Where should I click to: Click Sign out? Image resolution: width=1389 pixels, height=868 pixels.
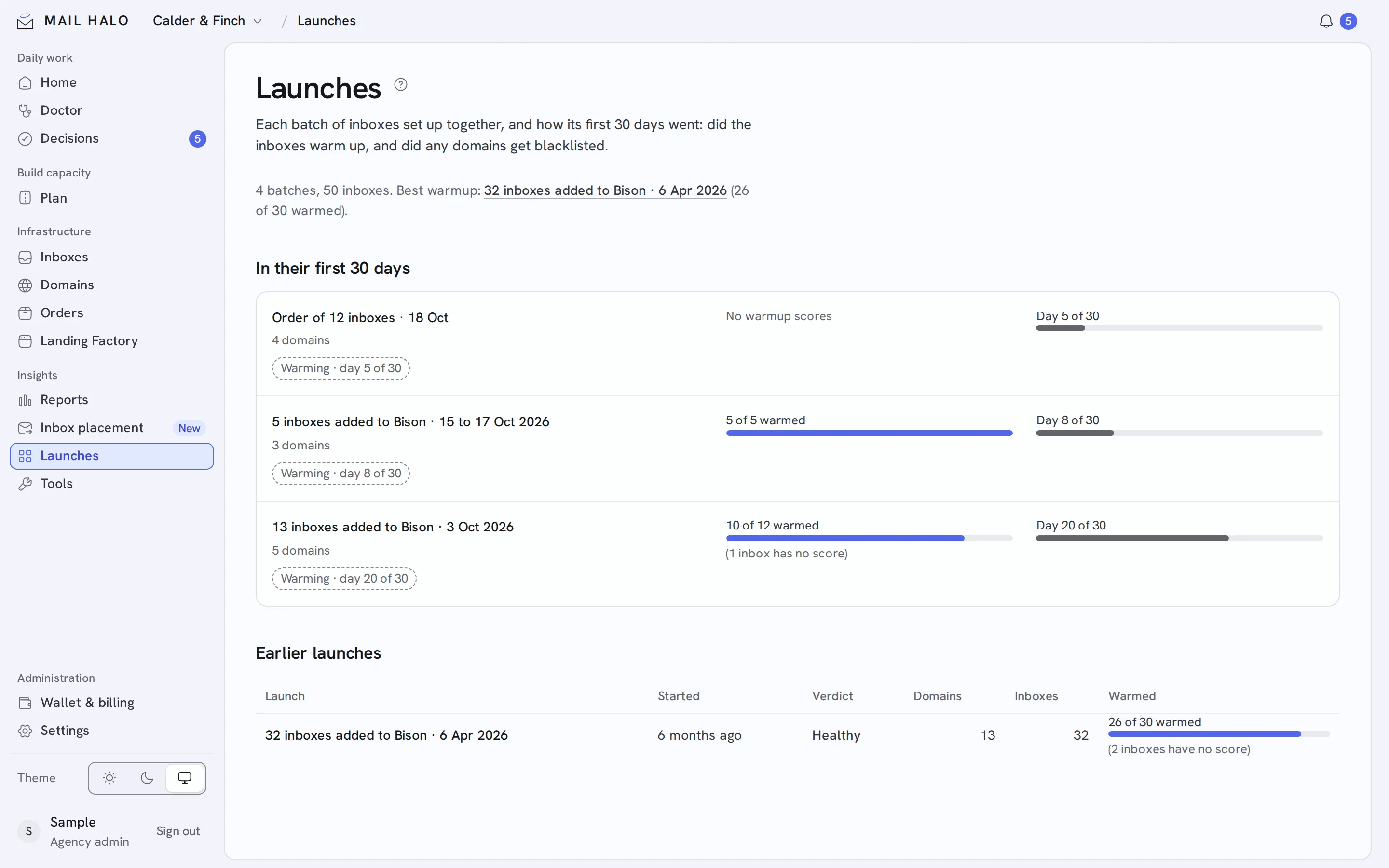[x=178, y=831]
